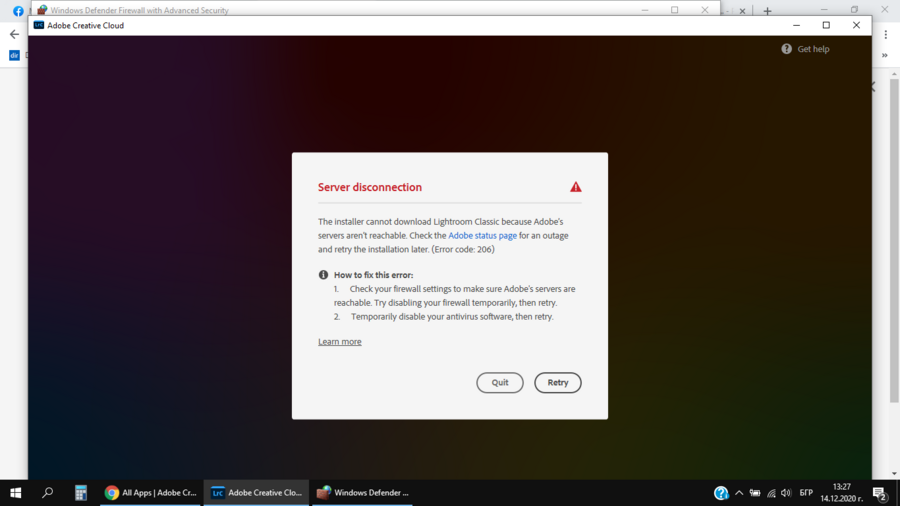900x506 pixels.
Task: Click the network tray icon
Action: (x=771, y=493)
